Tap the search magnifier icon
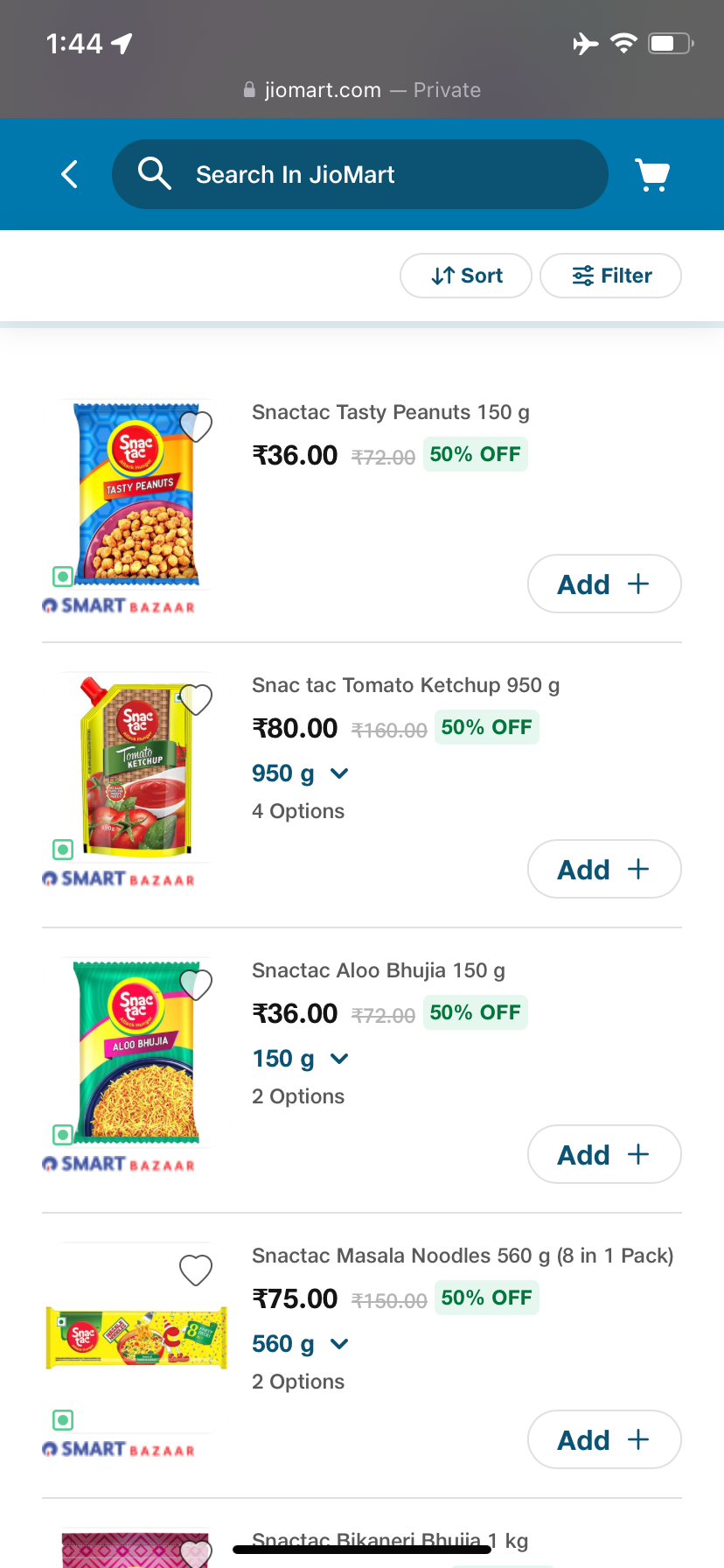 (155, 173)
